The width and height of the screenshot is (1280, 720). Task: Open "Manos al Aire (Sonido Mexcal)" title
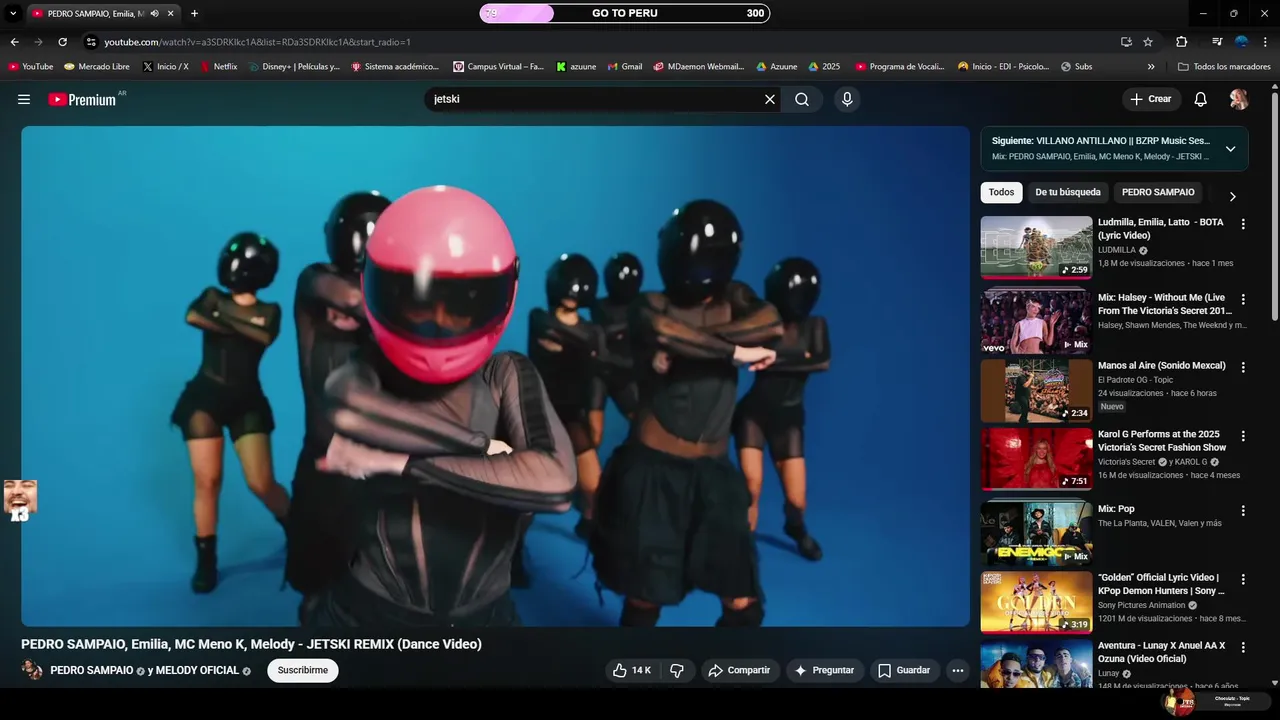1161,366
